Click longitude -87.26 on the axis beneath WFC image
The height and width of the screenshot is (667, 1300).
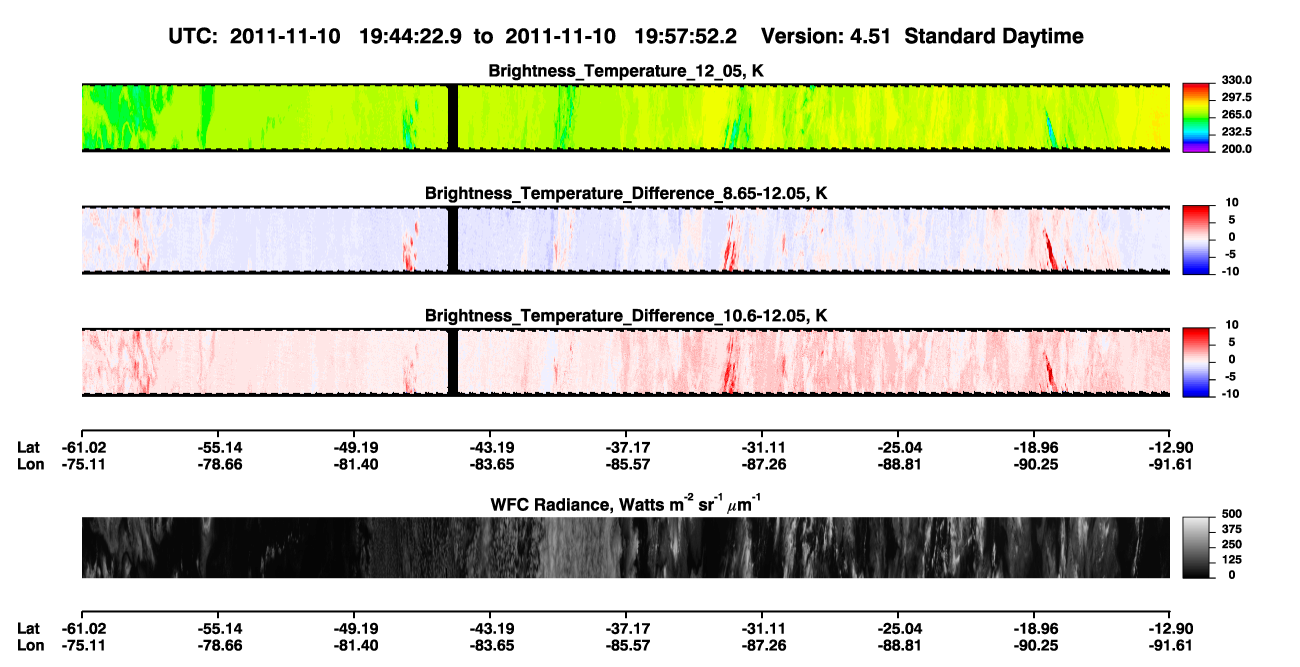pyautogui.click(x=765, y=646)
